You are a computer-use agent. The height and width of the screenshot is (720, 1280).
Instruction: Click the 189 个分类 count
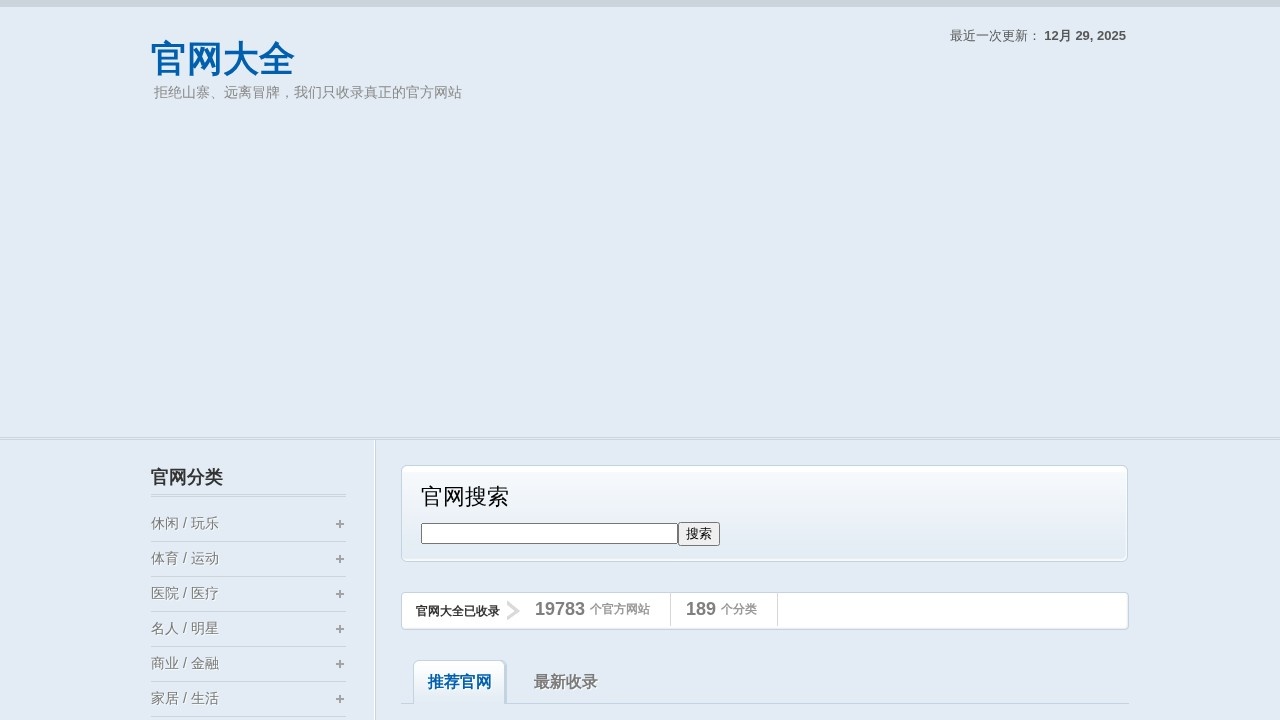[721, 609]
